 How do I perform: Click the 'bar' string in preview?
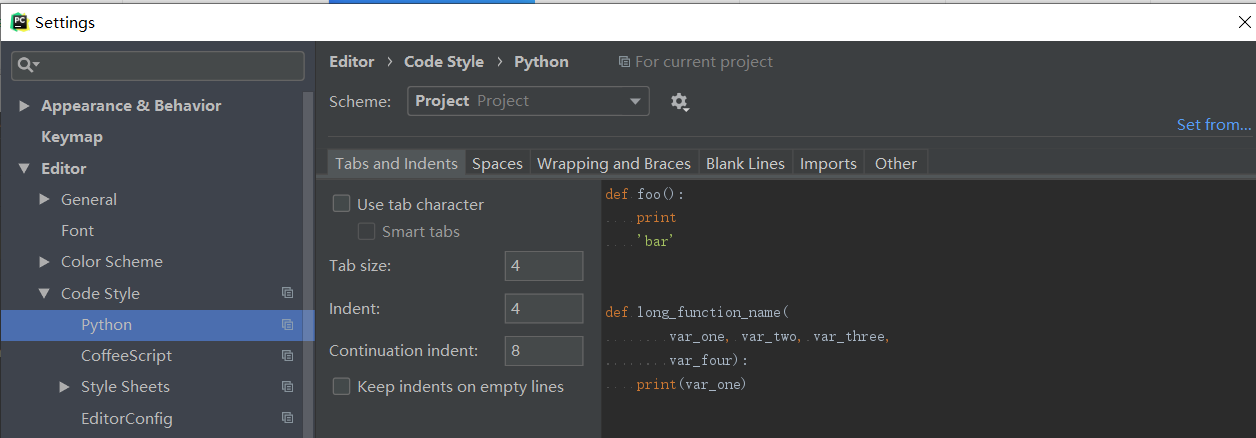656,242
